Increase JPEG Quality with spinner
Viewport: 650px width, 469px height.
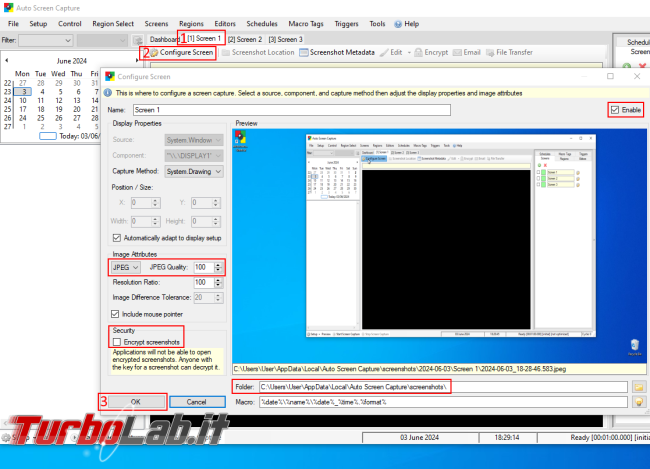pos(218,265)
